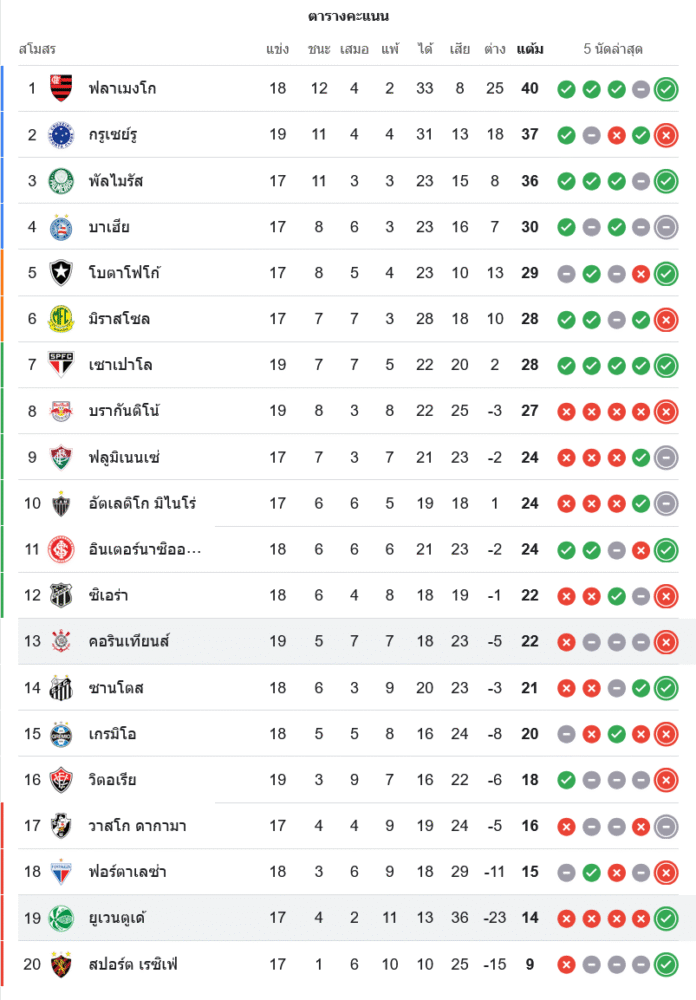This screenshot has width=696, height=1000.
Task: Open the ฟลาเมงโก team link
Action: 122,89
